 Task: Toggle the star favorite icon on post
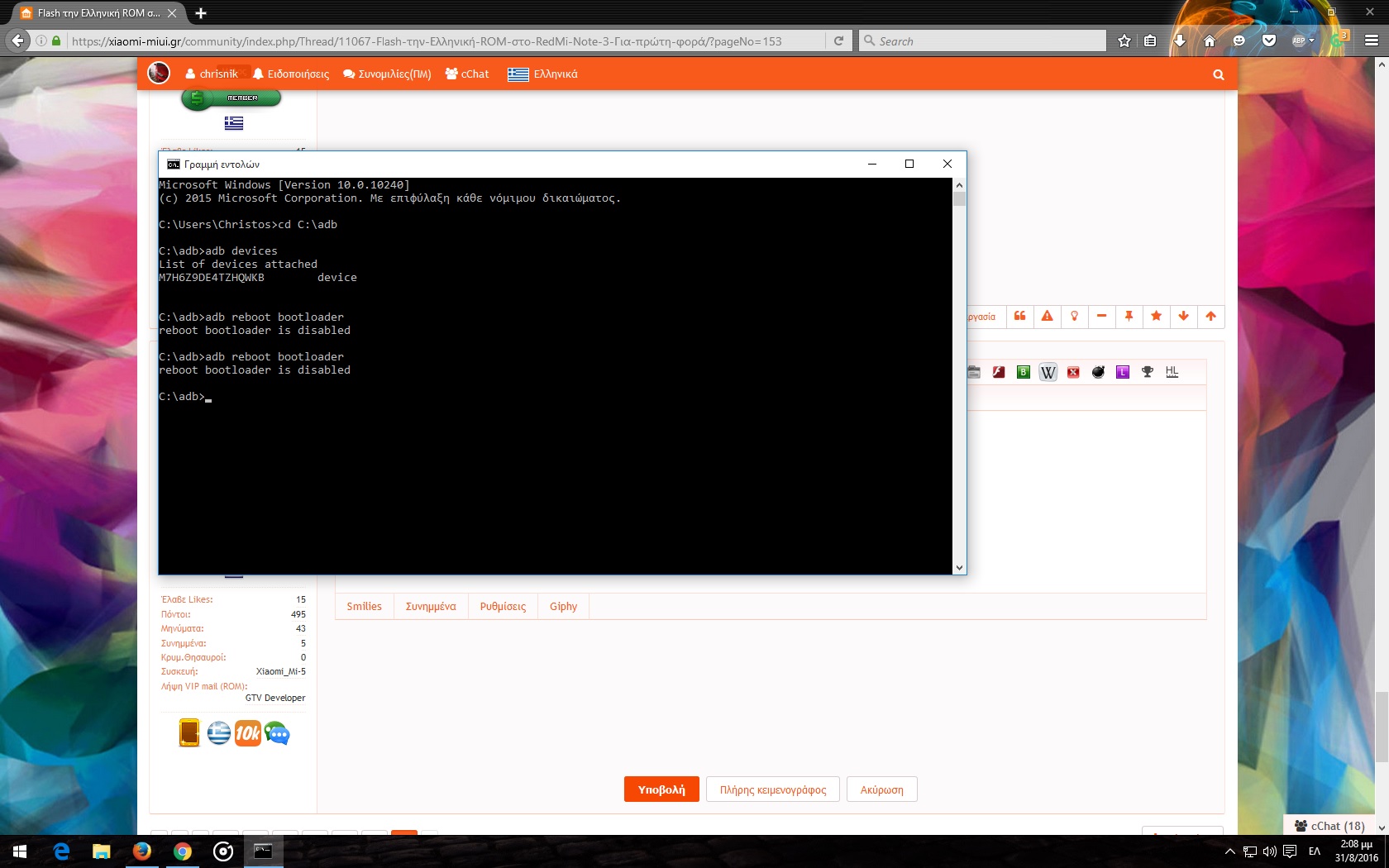coord(1156,317)
